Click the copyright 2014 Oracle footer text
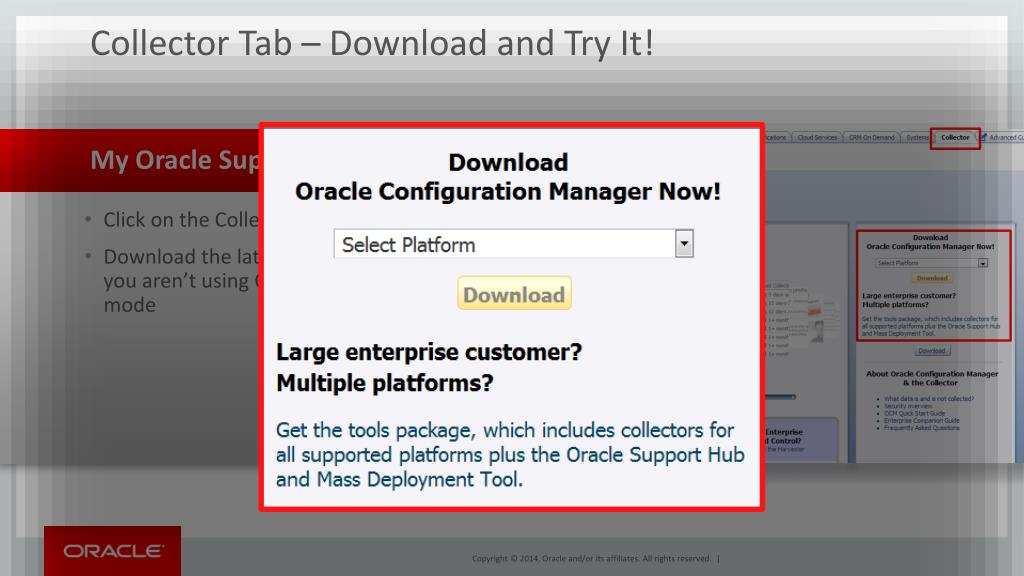The height and width of the screenshot is (576, 1024). (x=591, y=558)
